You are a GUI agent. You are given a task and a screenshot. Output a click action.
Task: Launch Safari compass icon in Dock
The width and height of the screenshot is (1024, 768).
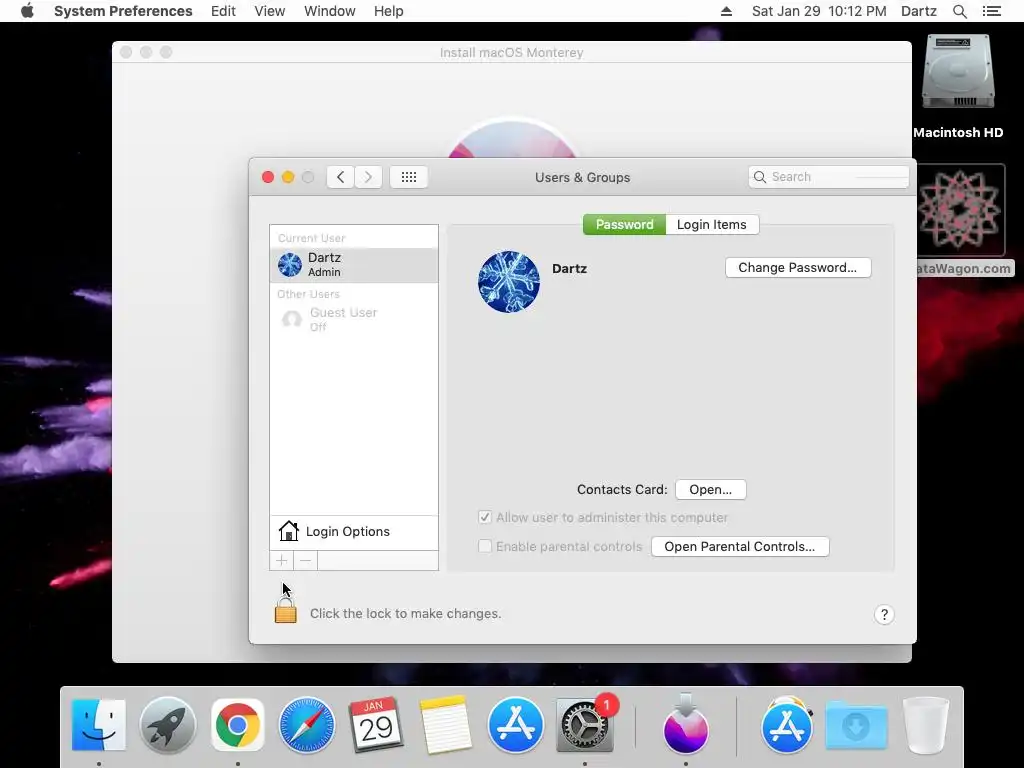click(x=307, y=725)
